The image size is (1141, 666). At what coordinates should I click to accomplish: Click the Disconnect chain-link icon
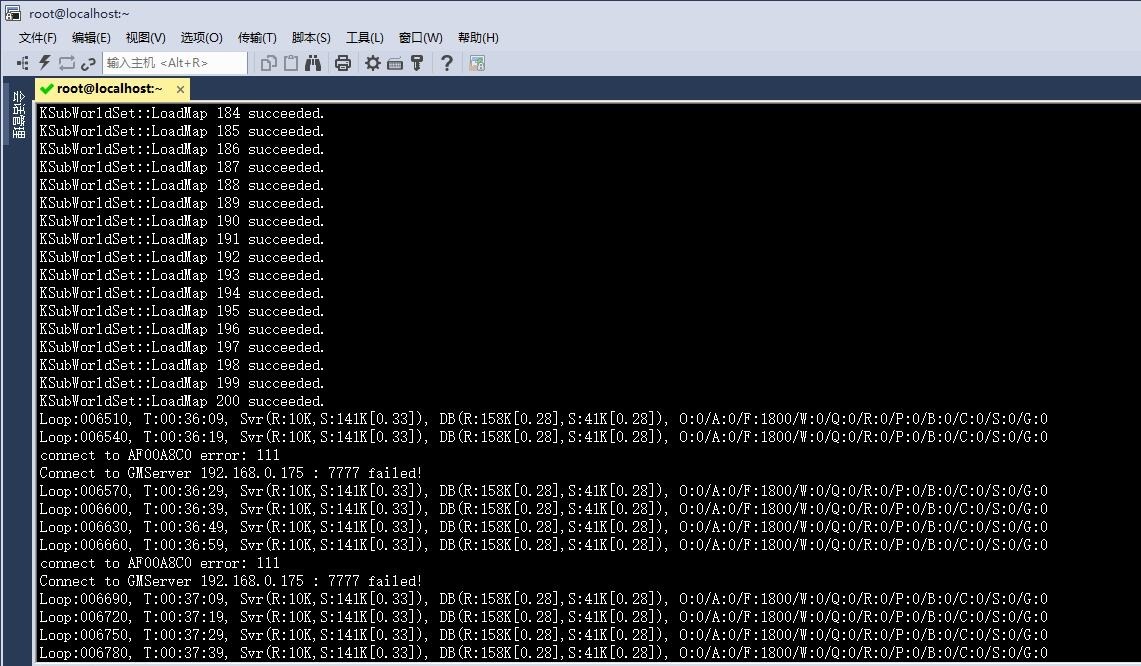(88, 64)
